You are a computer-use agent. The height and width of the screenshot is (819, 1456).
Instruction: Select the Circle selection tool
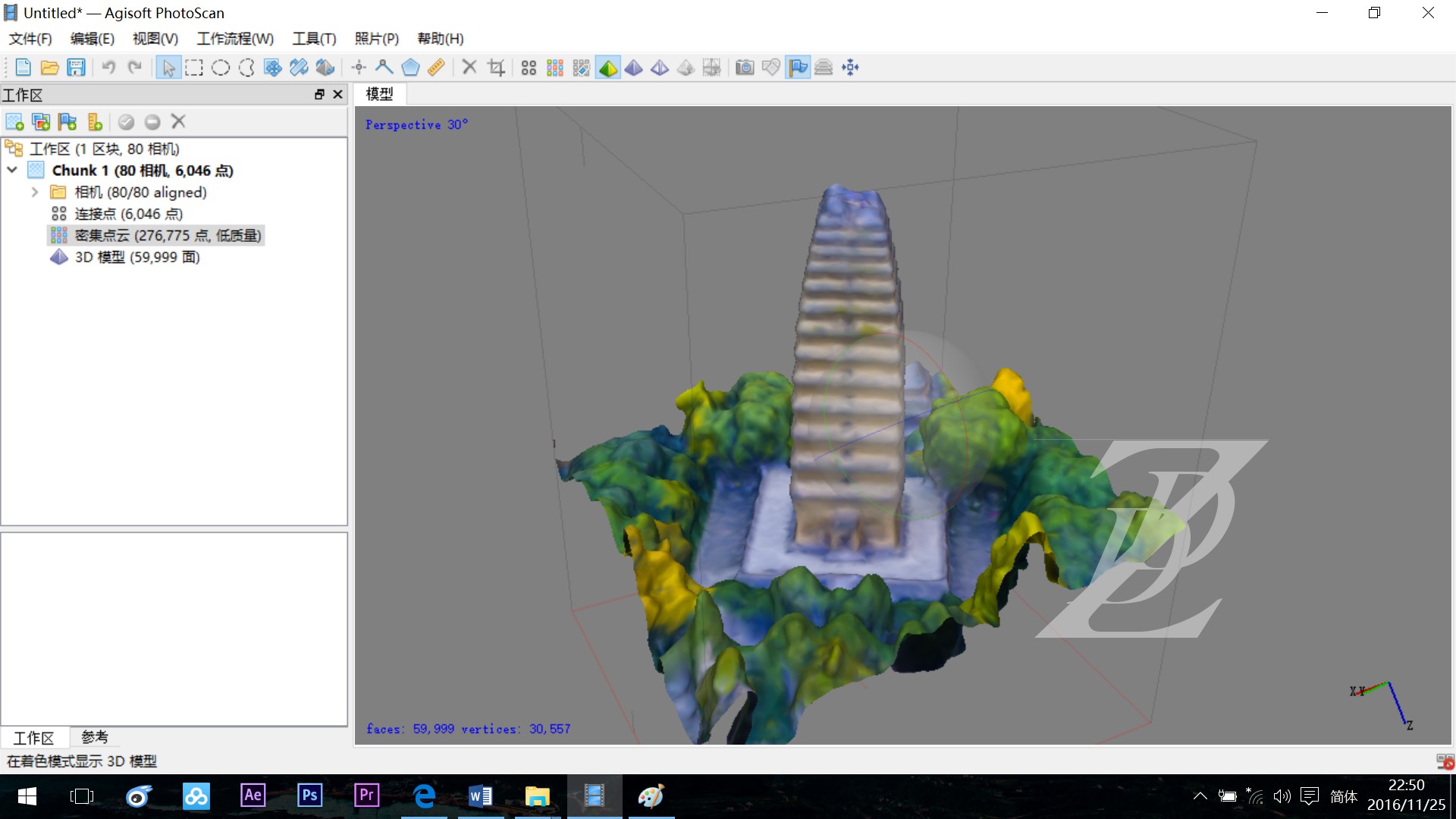click(x=221, y=67)
